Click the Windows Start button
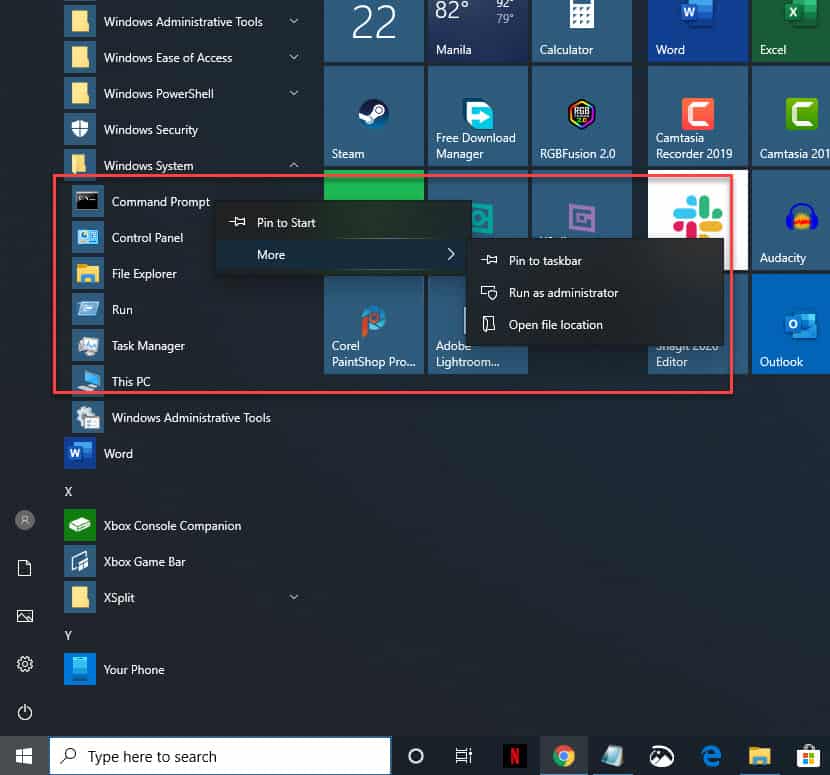Viewport: 830px width, 775px height. pyautogui.click(x=24, y=756)
